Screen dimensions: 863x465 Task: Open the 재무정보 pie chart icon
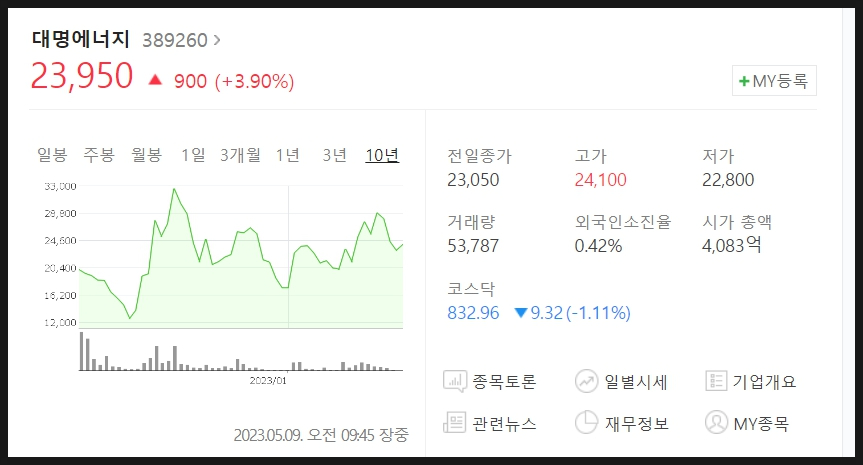point(586,422)
